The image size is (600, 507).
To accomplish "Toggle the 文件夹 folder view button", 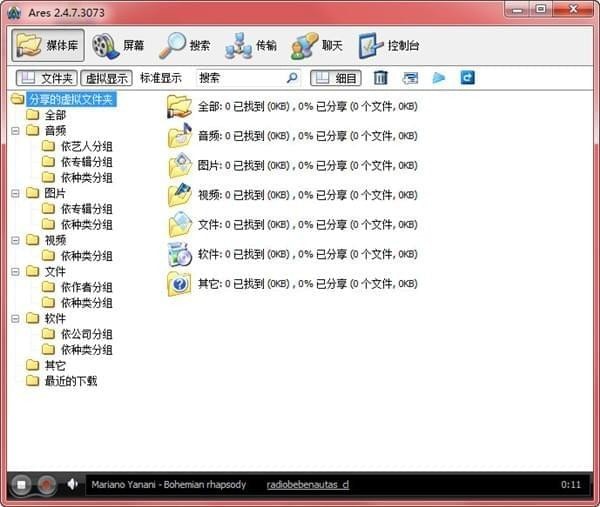I will coord(47,78).
